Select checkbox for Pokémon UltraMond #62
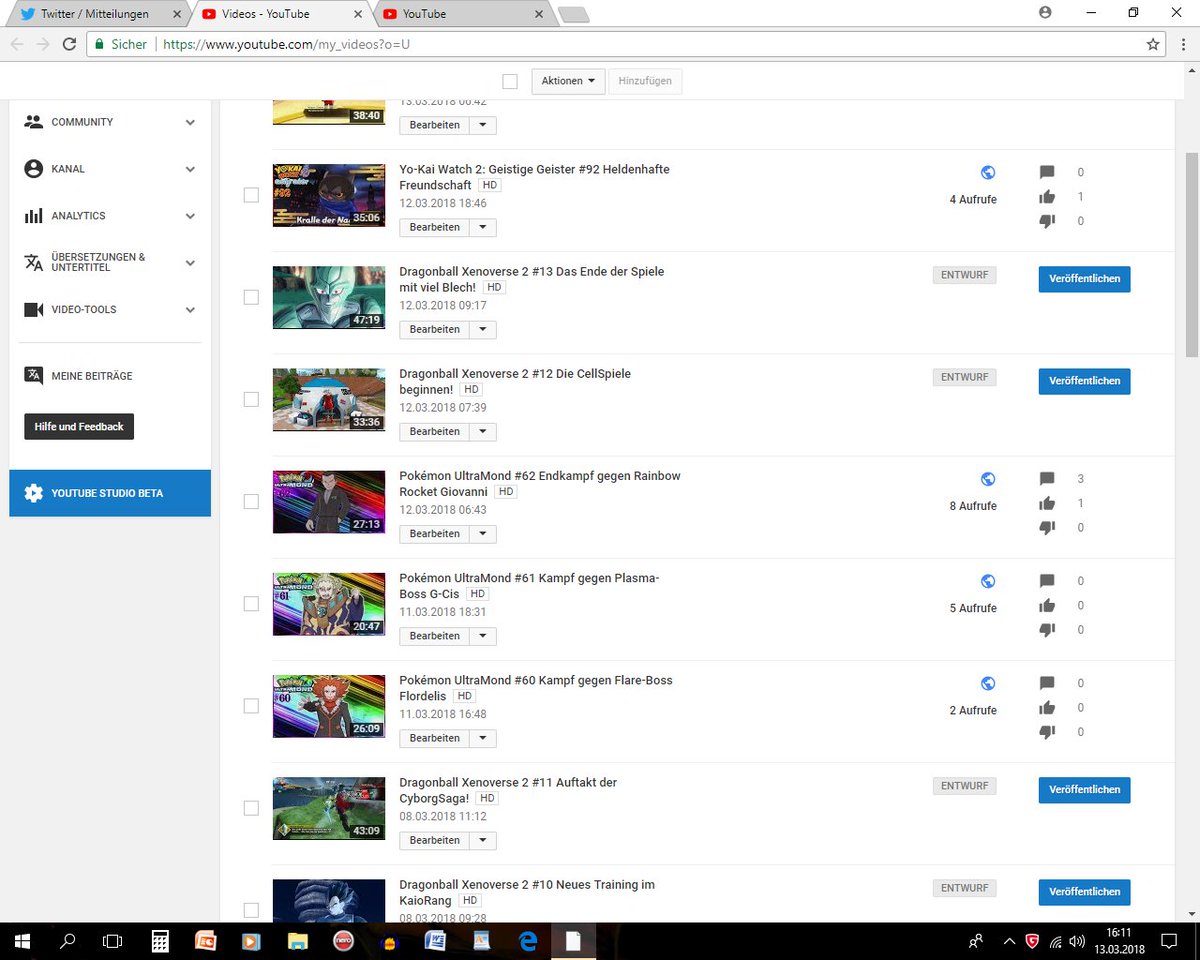The height and width of the screenshot is (960, 1200). [x=251, y=501]
